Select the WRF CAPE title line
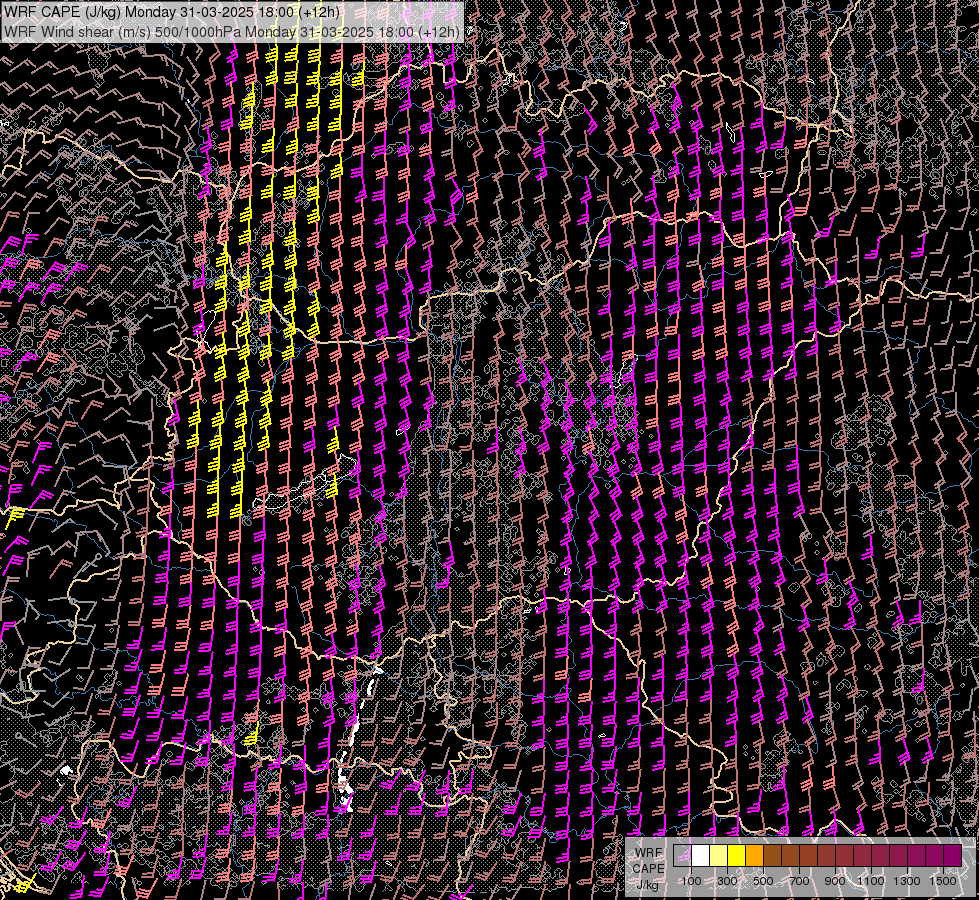Screen dimensions: 979x900 click(172, 12)
